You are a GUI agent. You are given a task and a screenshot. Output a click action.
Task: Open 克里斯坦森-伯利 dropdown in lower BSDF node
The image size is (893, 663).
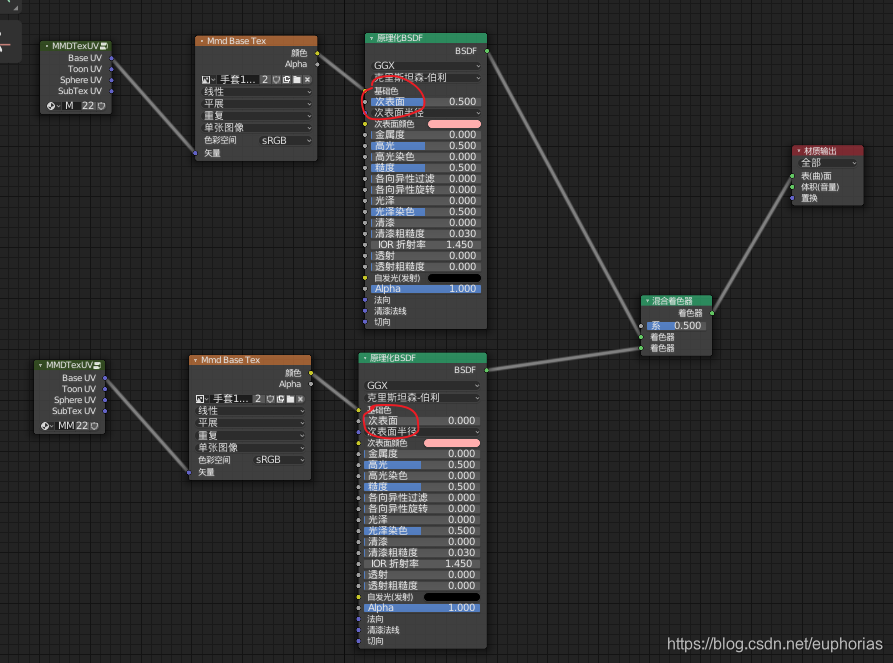[x=421, y=398]
